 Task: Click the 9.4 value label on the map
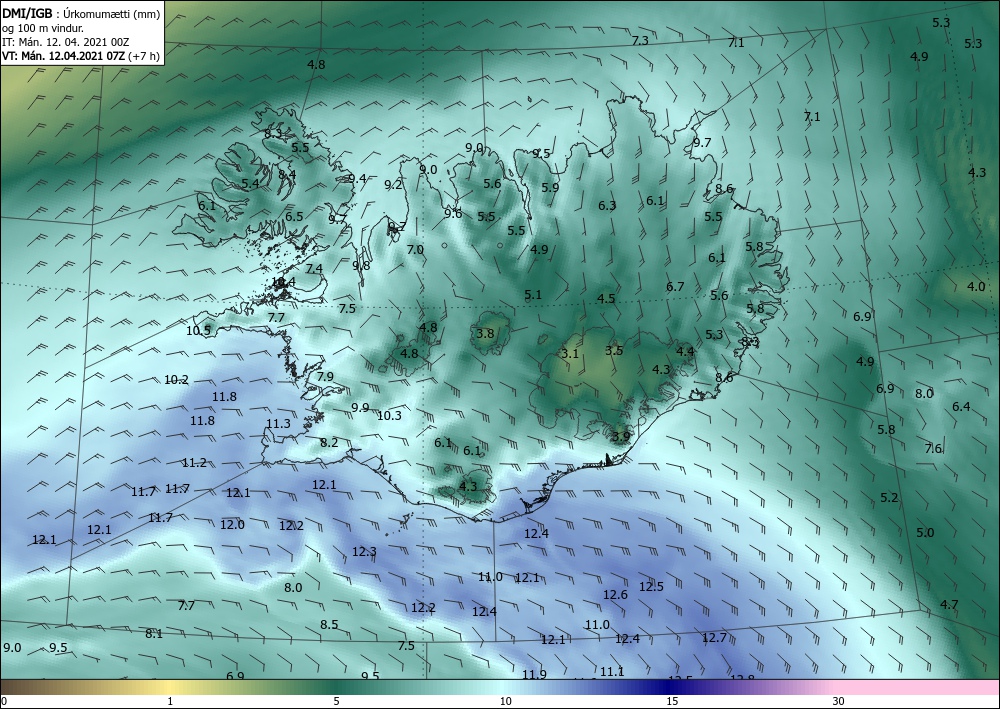(x=358, y=179)
